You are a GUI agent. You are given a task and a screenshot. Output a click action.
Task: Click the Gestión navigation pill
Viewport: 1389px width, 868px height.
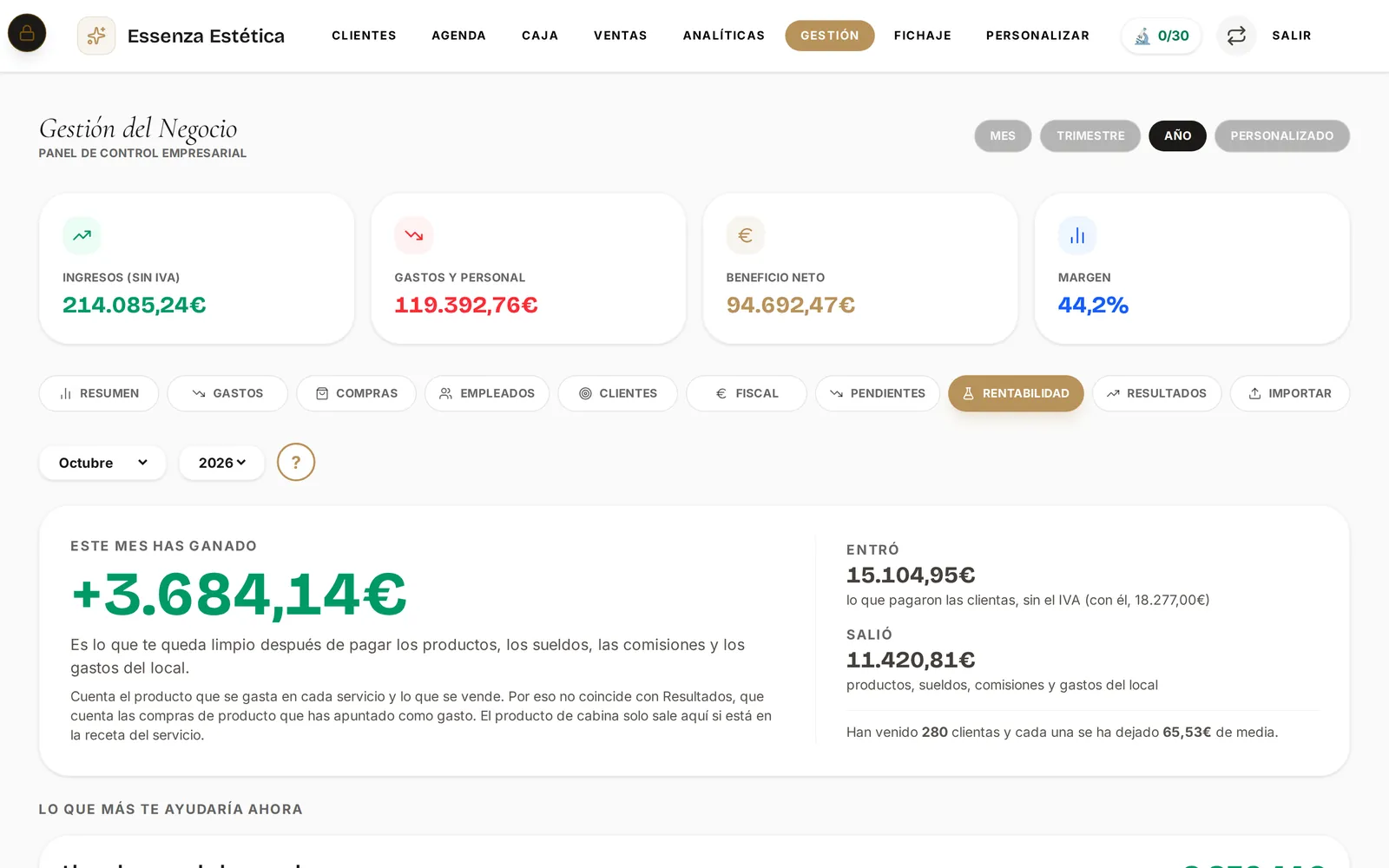pyautogui.click(x=830, y=36)
